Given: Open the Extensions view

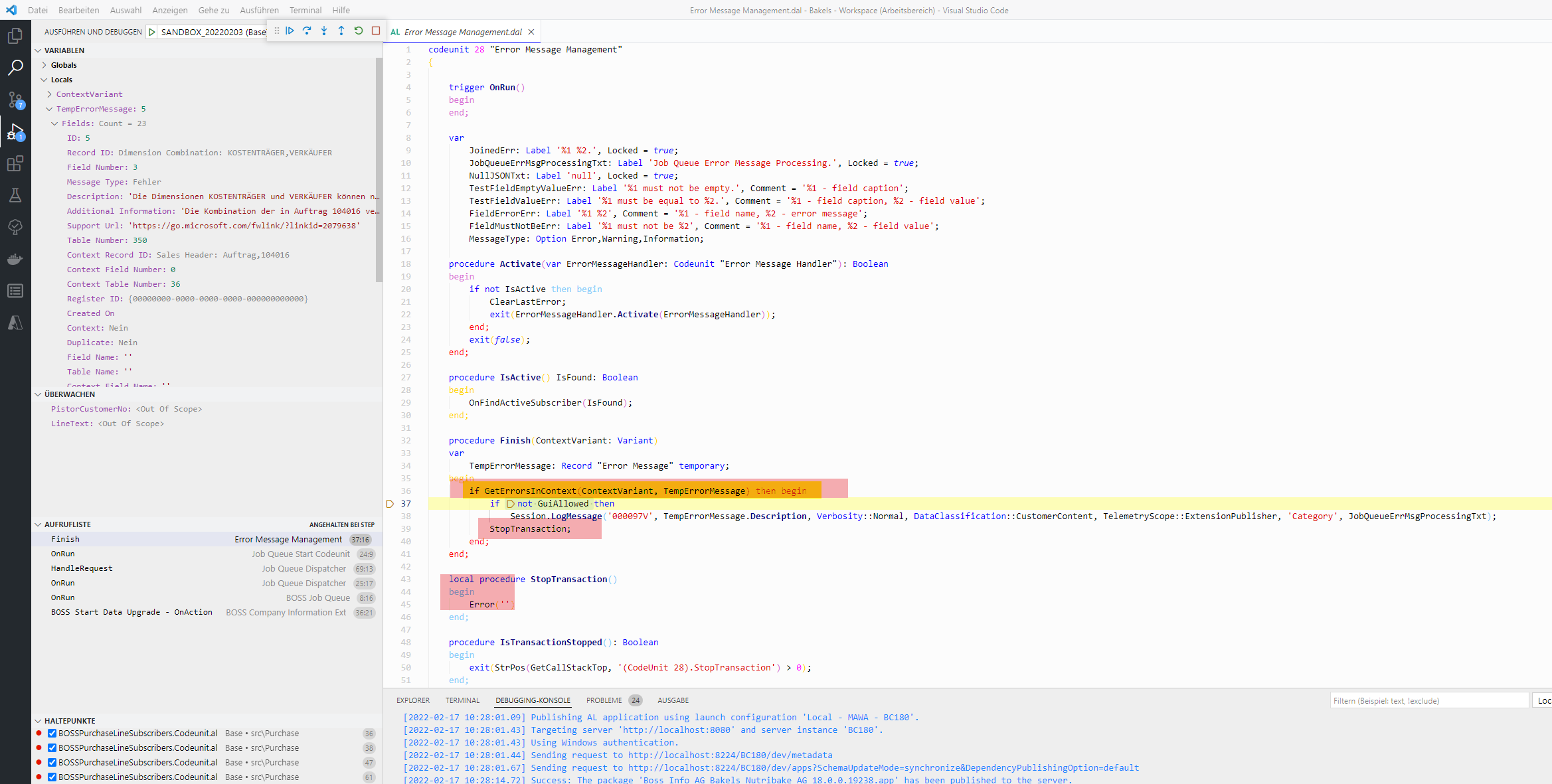Looking at the screenshot, I should point(15,164).
